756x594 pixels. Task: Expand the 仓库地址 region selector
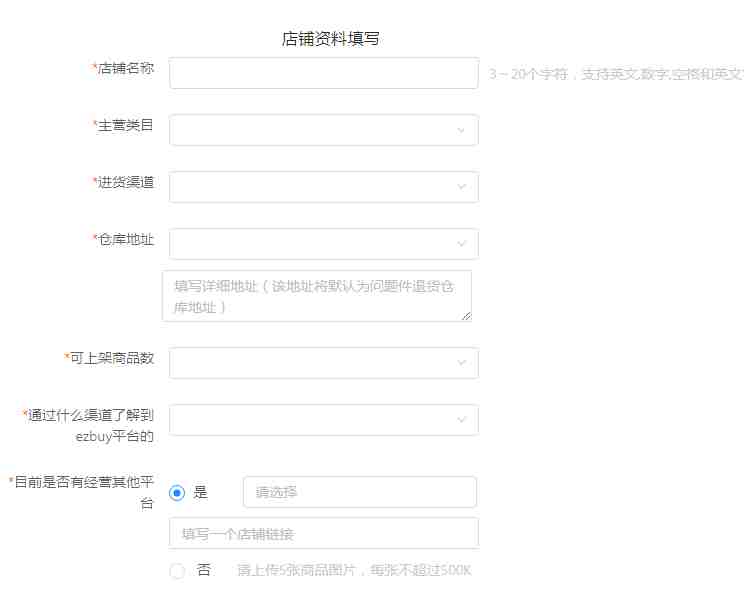click(x=324, y=243)
